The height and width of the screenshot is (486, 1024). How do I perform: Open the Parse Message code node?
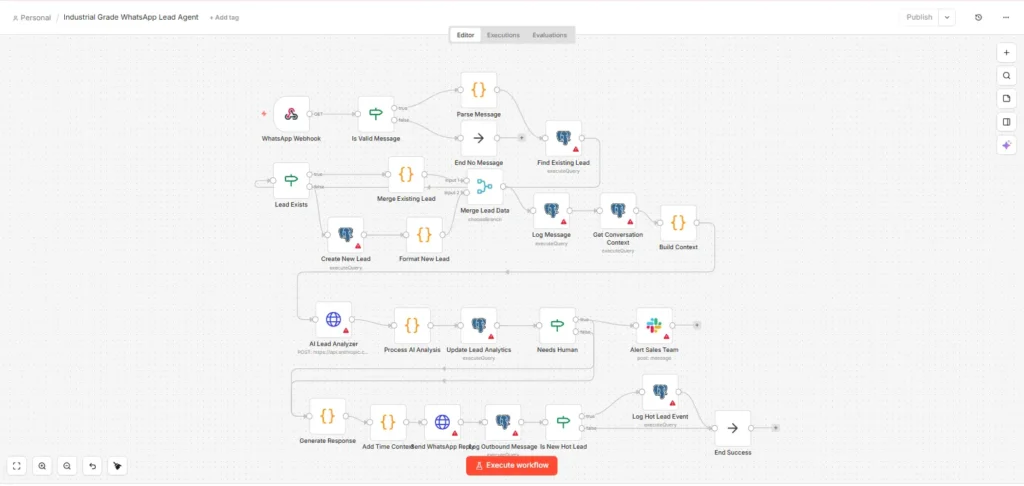point(478,90)
